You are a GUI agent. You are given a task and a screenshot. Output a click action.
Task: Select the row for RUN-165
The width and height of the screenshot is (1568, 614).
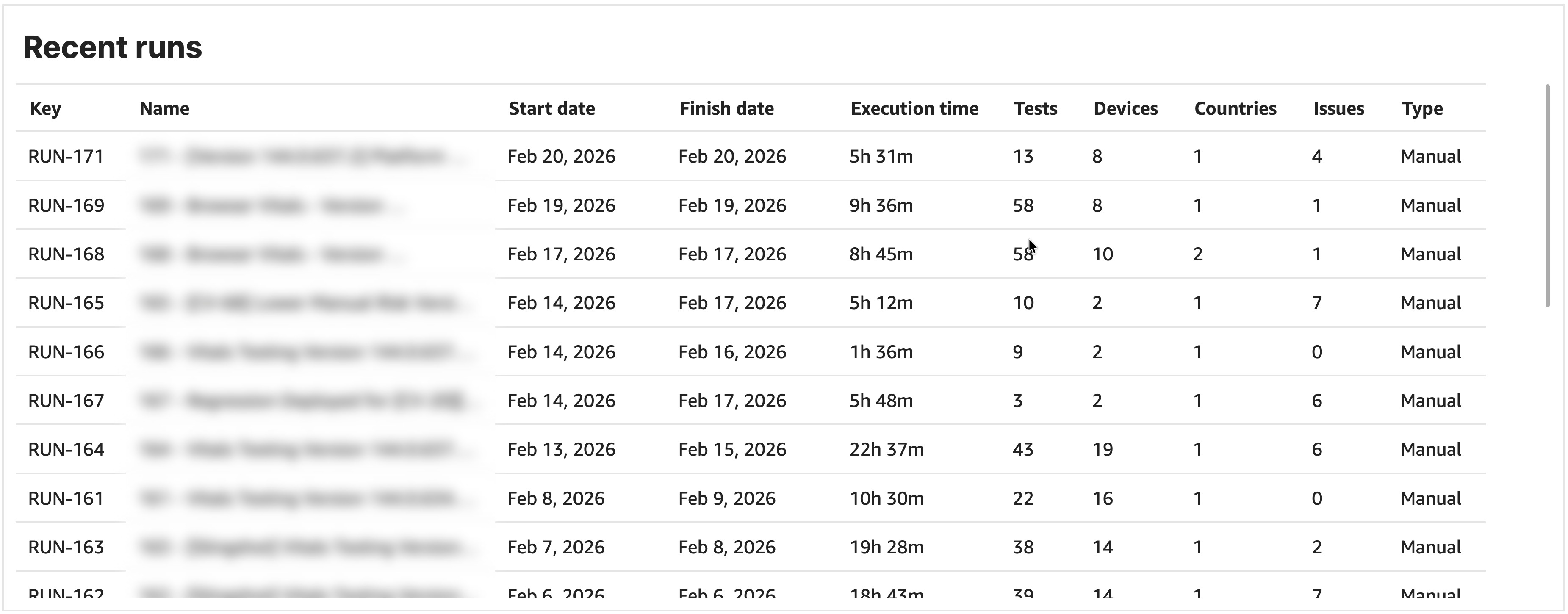[x=66, y=302]
